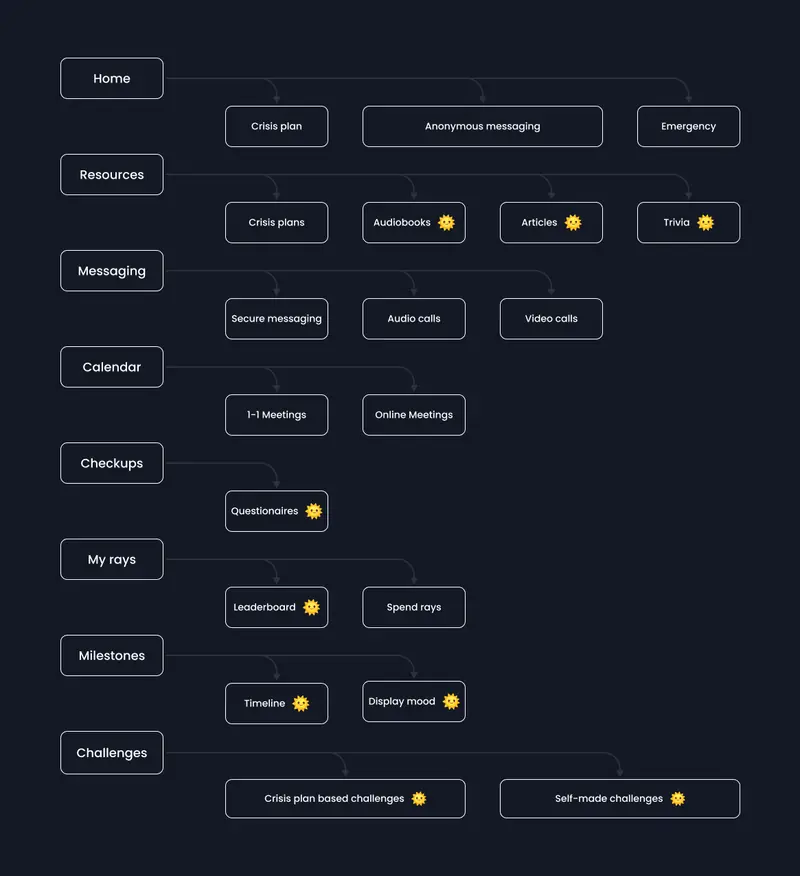Click the Secure messaging box
This screenshot has height=876, width=800.
(277, 319)
